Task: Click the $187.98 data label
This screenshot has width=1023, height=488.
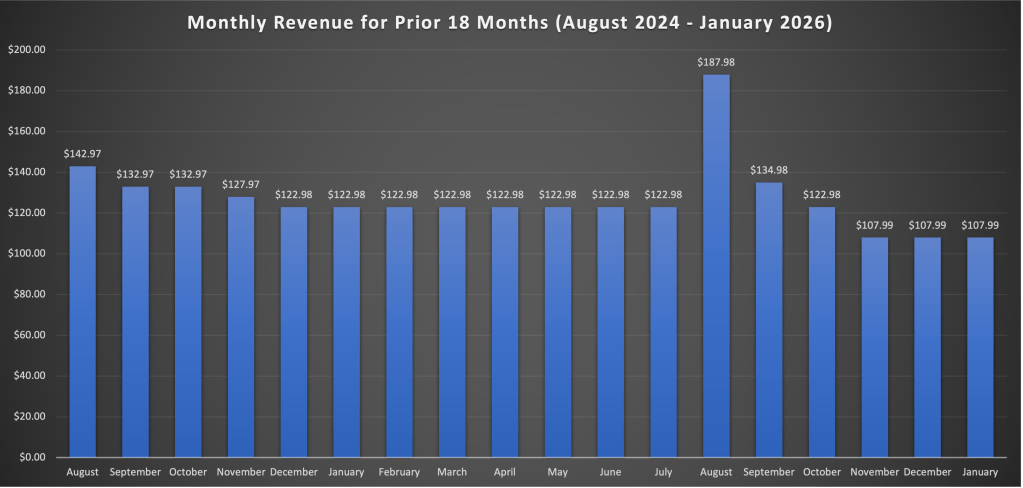Action: click(x=716, y=62)
